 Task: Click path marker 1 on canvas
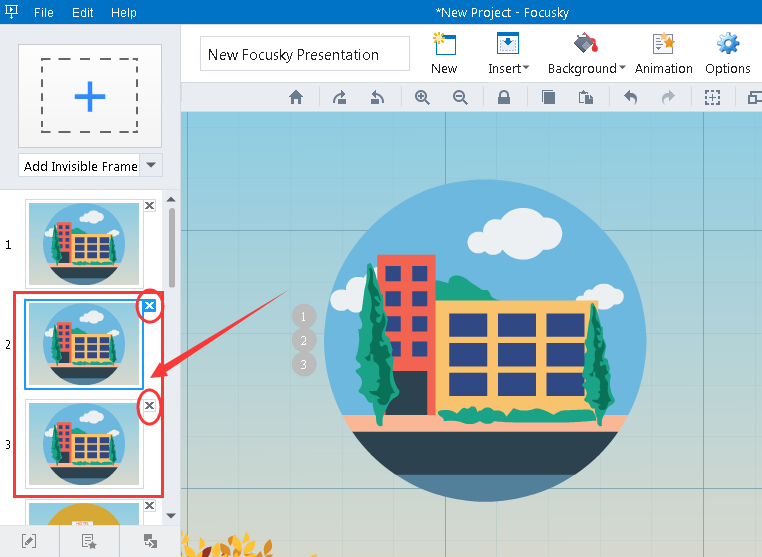pos(304,316)
